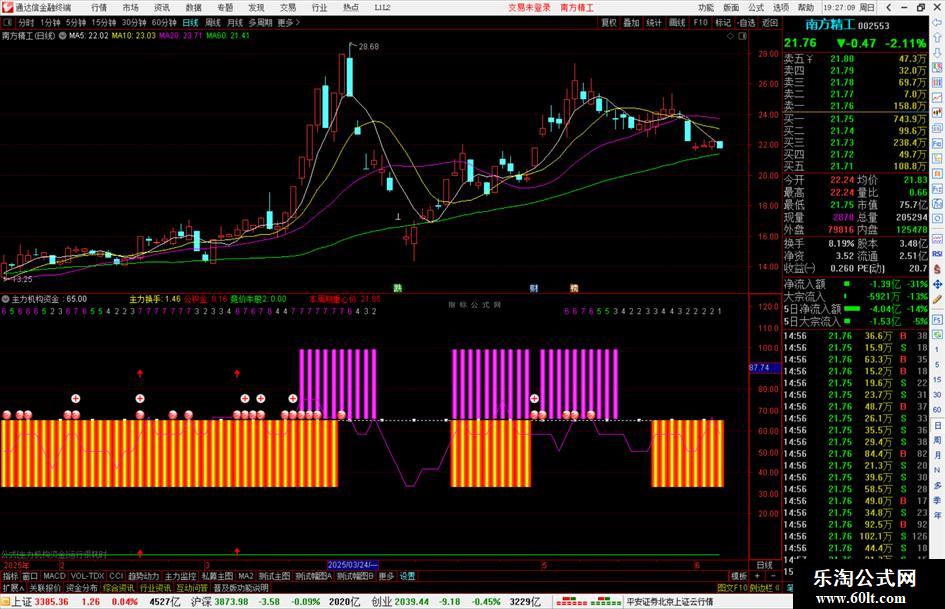Viewport: 945px width, 609px height.
Task: Select the MACD indicator tab
Action: click(54, 576)
